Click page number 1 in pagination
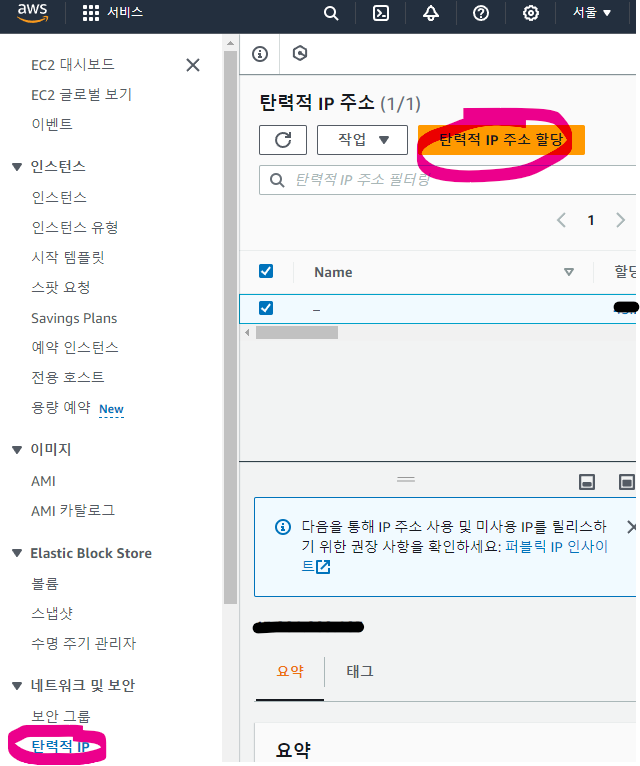Screen dimensions: 640x766 pos(591,220)
